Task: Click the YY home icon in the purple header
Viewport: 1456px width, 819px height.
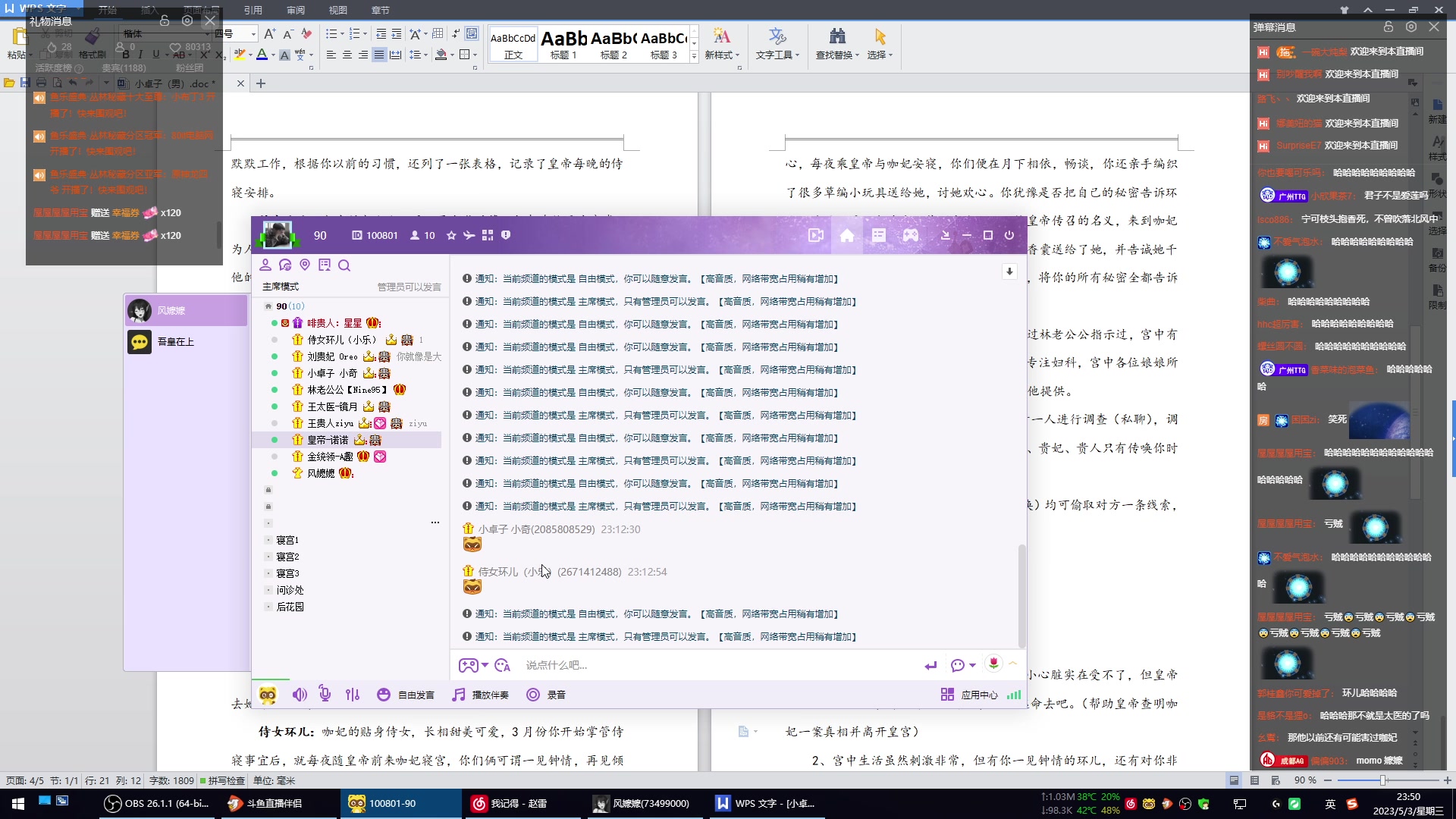Action: pyautogui.click(x=847, y=235)
